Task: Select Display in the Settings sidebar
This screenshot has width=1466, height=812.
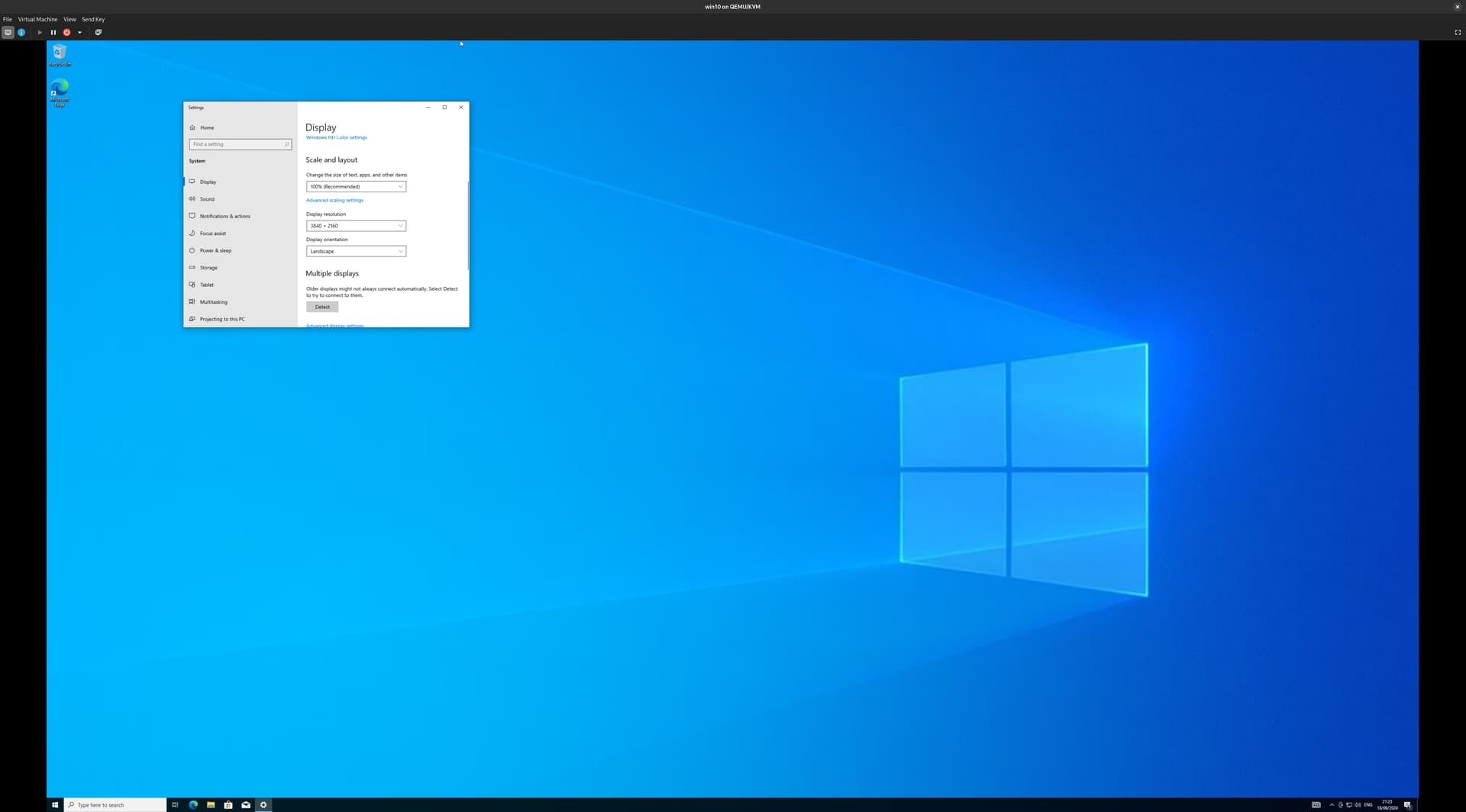Action: [x=241, y=182]
